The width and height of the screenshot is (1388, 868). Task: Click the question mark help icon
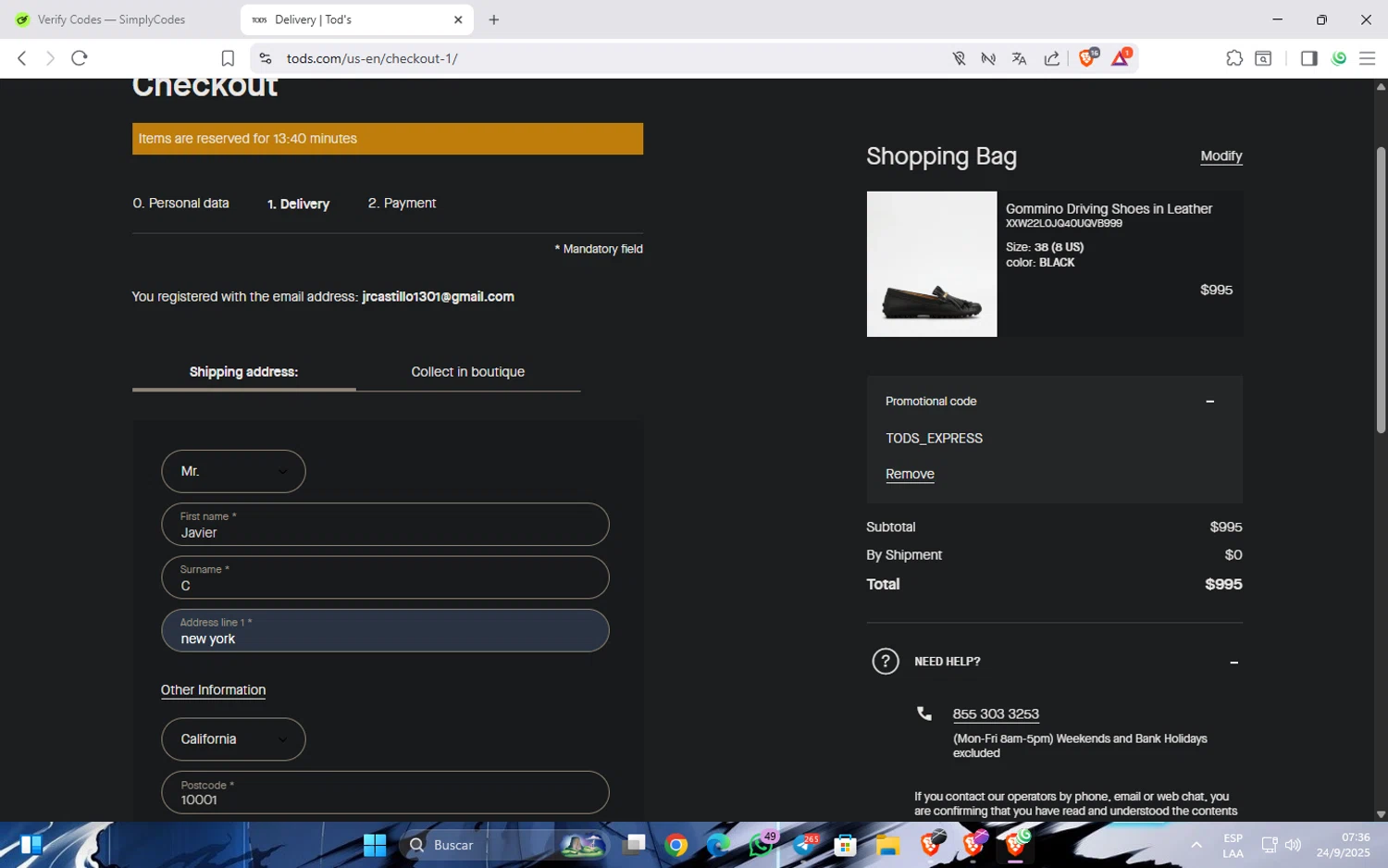(886, 662)
